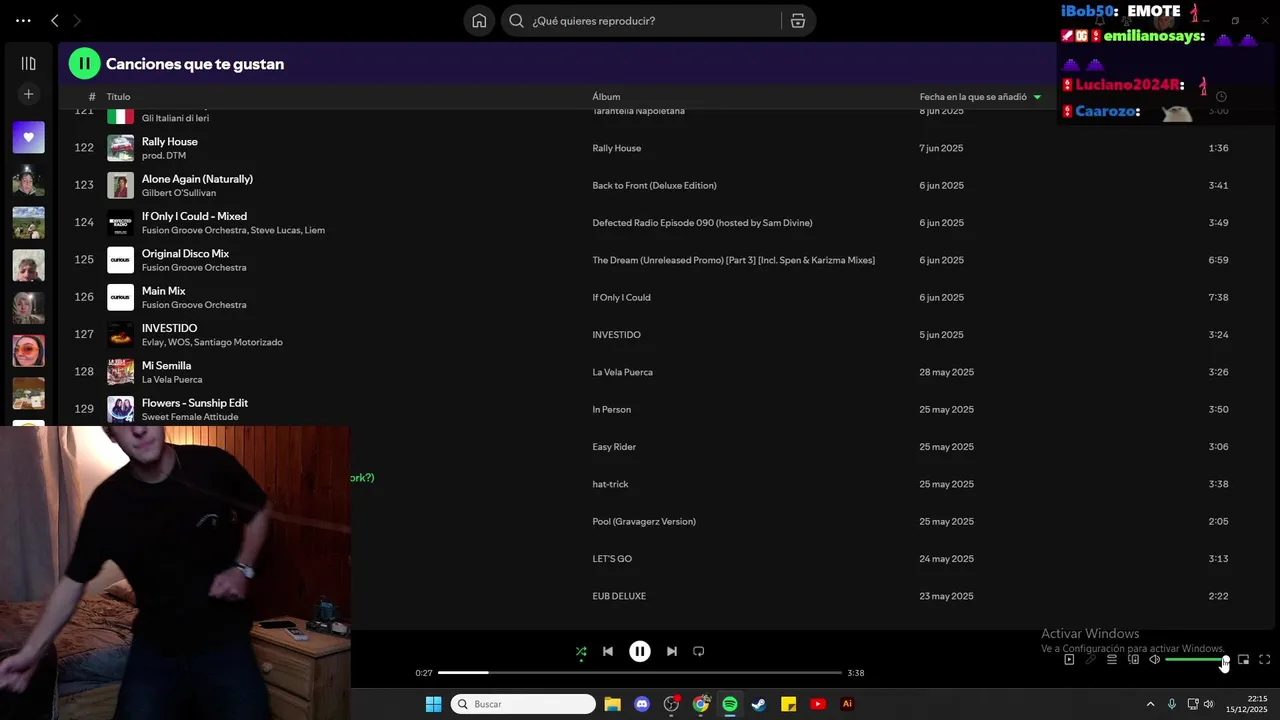Select the 'Rally House' song title
The height and width of the screenshot is (720, 1280).
pos(170,141)
